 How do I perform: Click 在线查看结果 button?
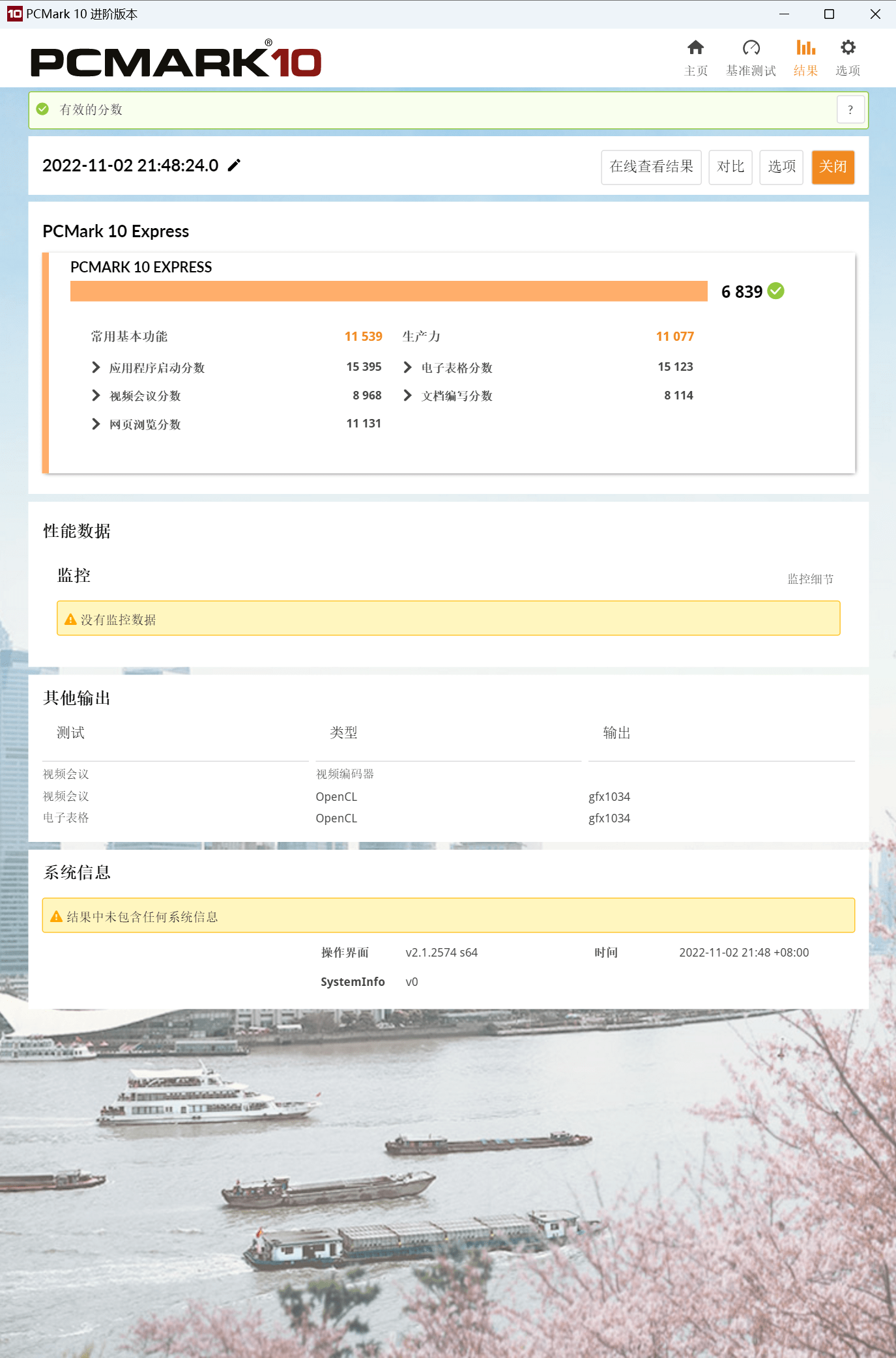coord(651,167)
